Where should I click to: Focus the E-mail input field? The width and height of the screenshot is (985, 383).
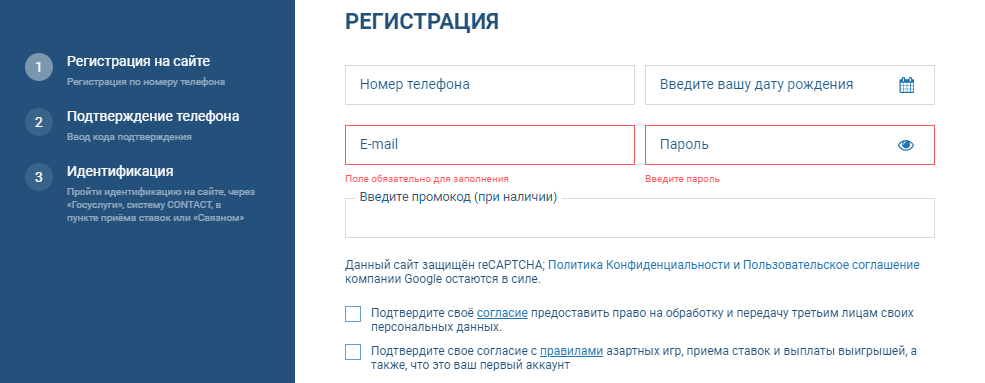click(490, 145)
